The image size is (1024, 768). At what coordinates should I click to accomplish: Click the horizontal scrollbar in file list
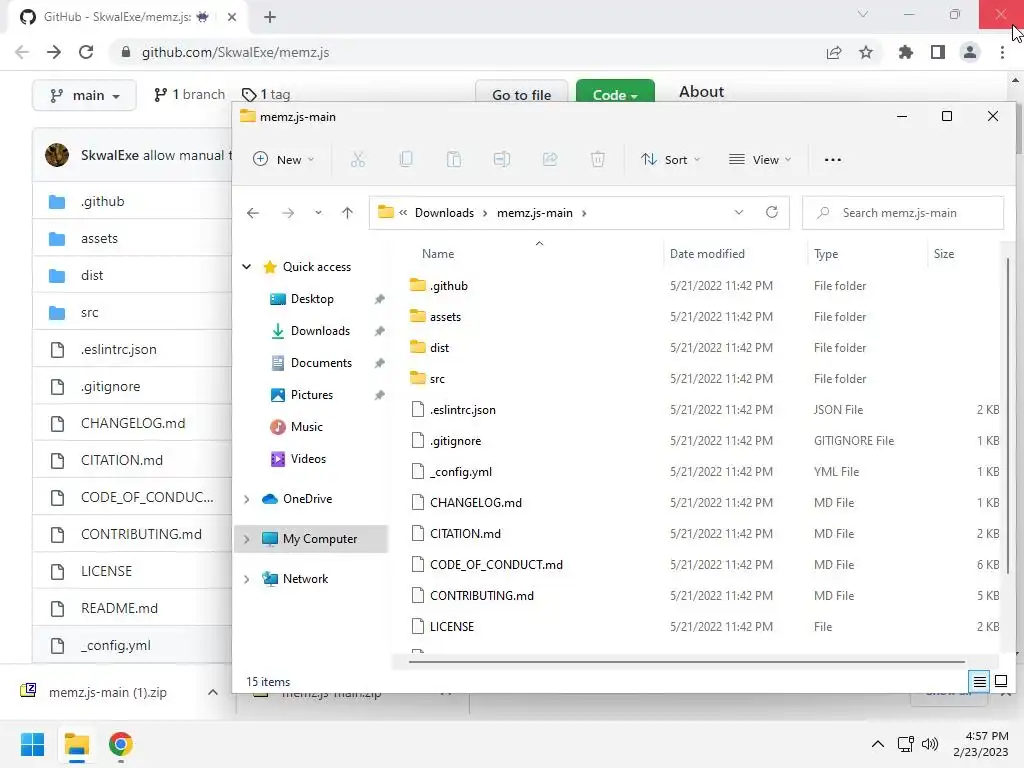coord(687,662)
